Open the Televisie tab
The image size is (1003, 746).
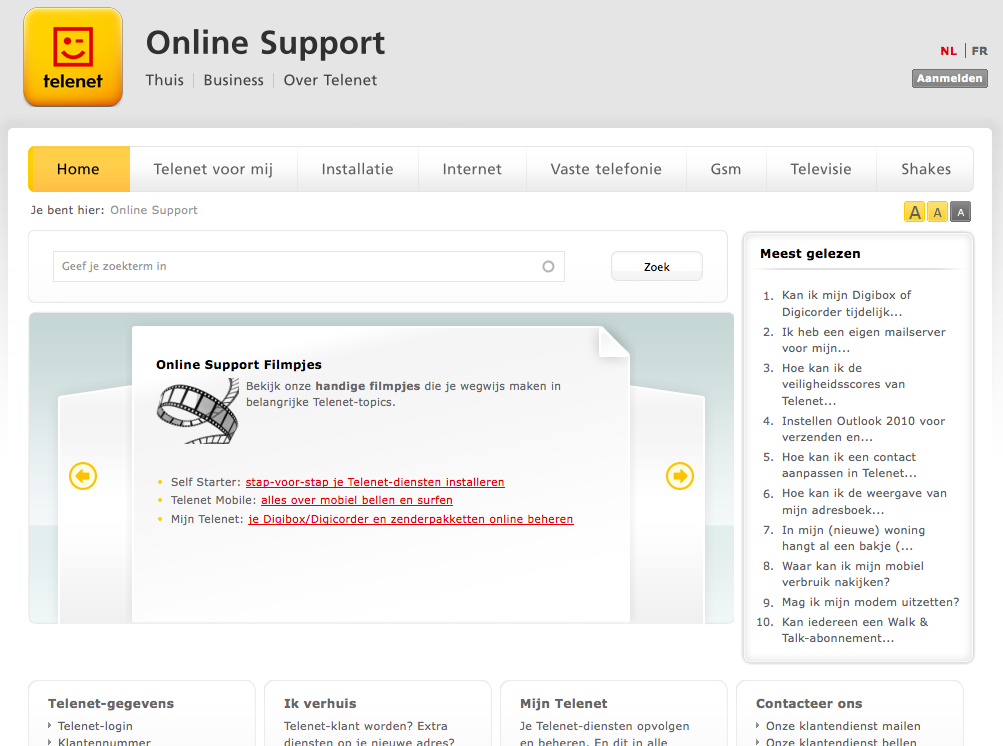pos(820,169)
